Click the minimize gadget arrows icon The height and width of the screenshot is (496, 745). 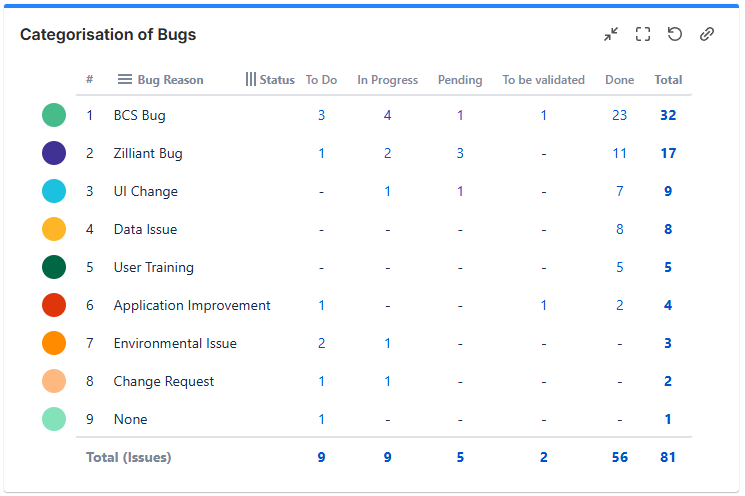(611, 34)
